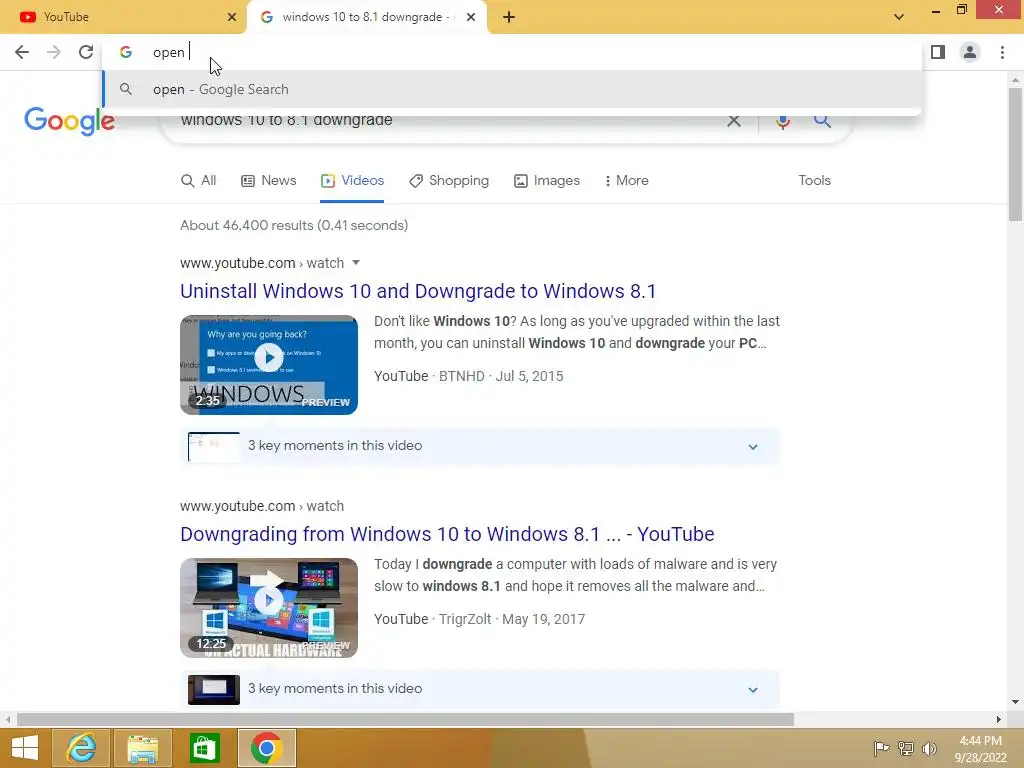Open the Windows Store taskbar icon
The image size is (1024, 768).
click(x=204, y=748)
